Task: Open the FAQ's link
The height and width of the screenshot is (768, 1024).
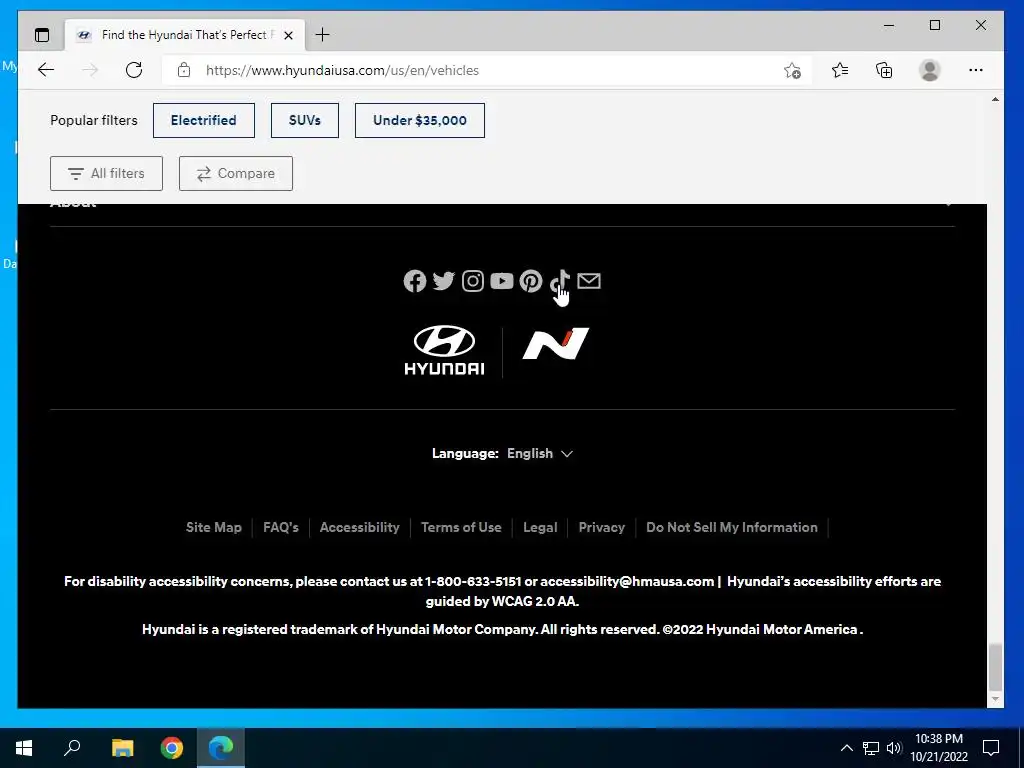Action: click(281, 527)
